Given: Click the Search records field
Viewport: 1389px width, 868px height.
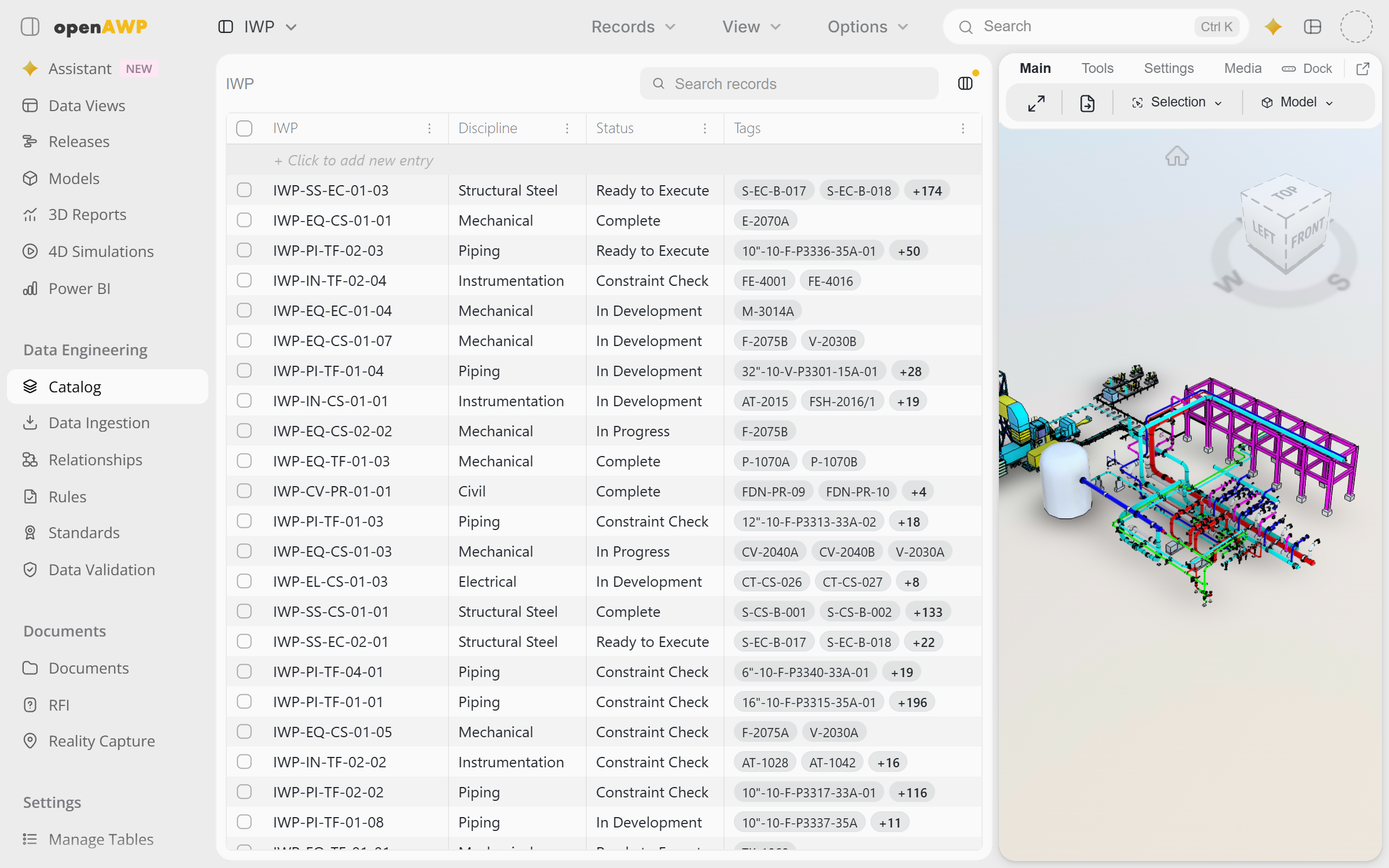Looking at the screenshot, I should coord(789,84).
